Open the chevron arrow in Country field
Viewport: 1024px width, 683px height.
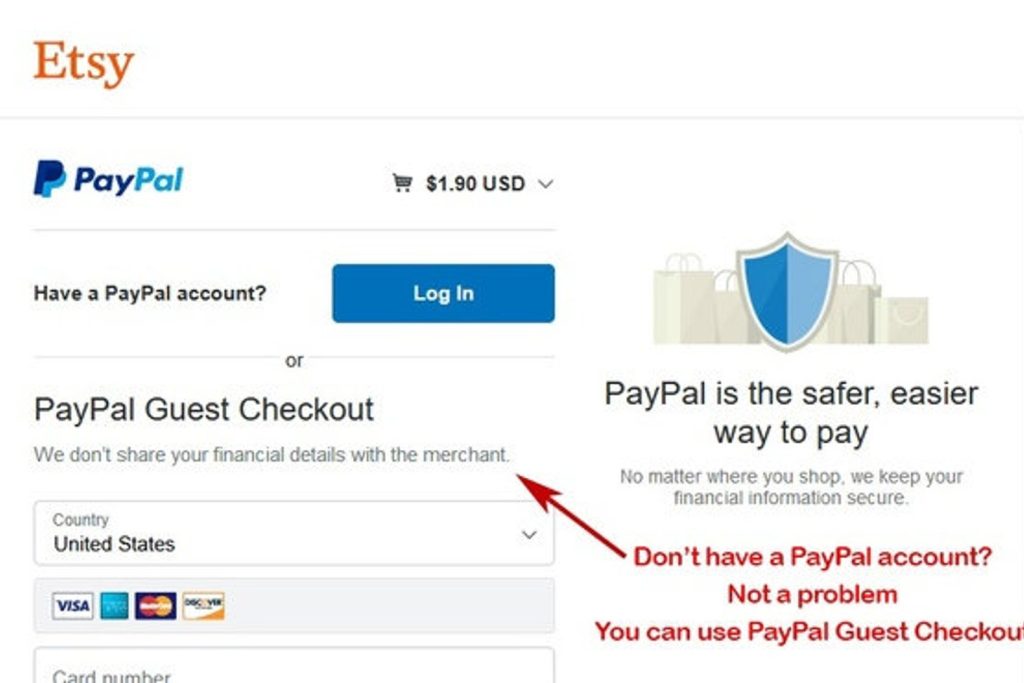(x=529, y=535)
